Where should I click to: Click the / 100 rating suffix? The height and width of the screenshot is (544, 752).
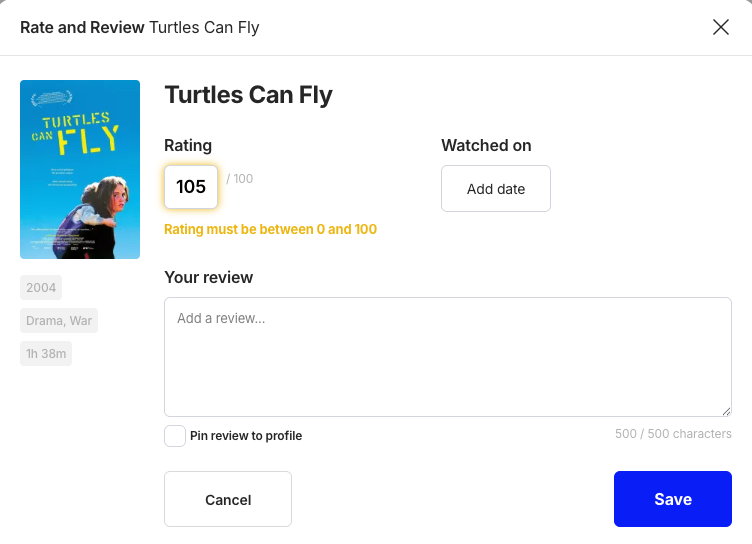(240, 179)
